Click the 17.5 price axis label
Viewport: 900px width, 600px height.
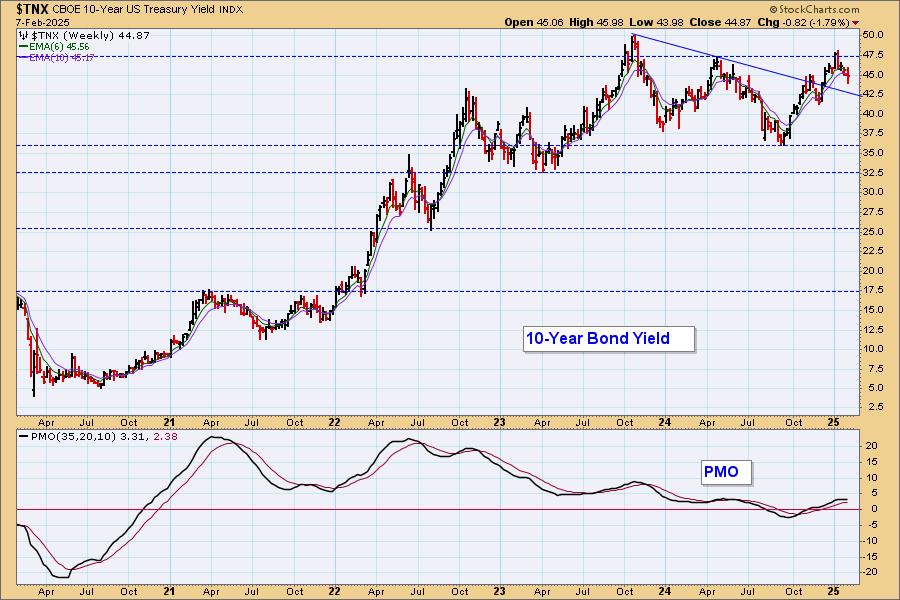pyautogui.click(x=872, y=290)
